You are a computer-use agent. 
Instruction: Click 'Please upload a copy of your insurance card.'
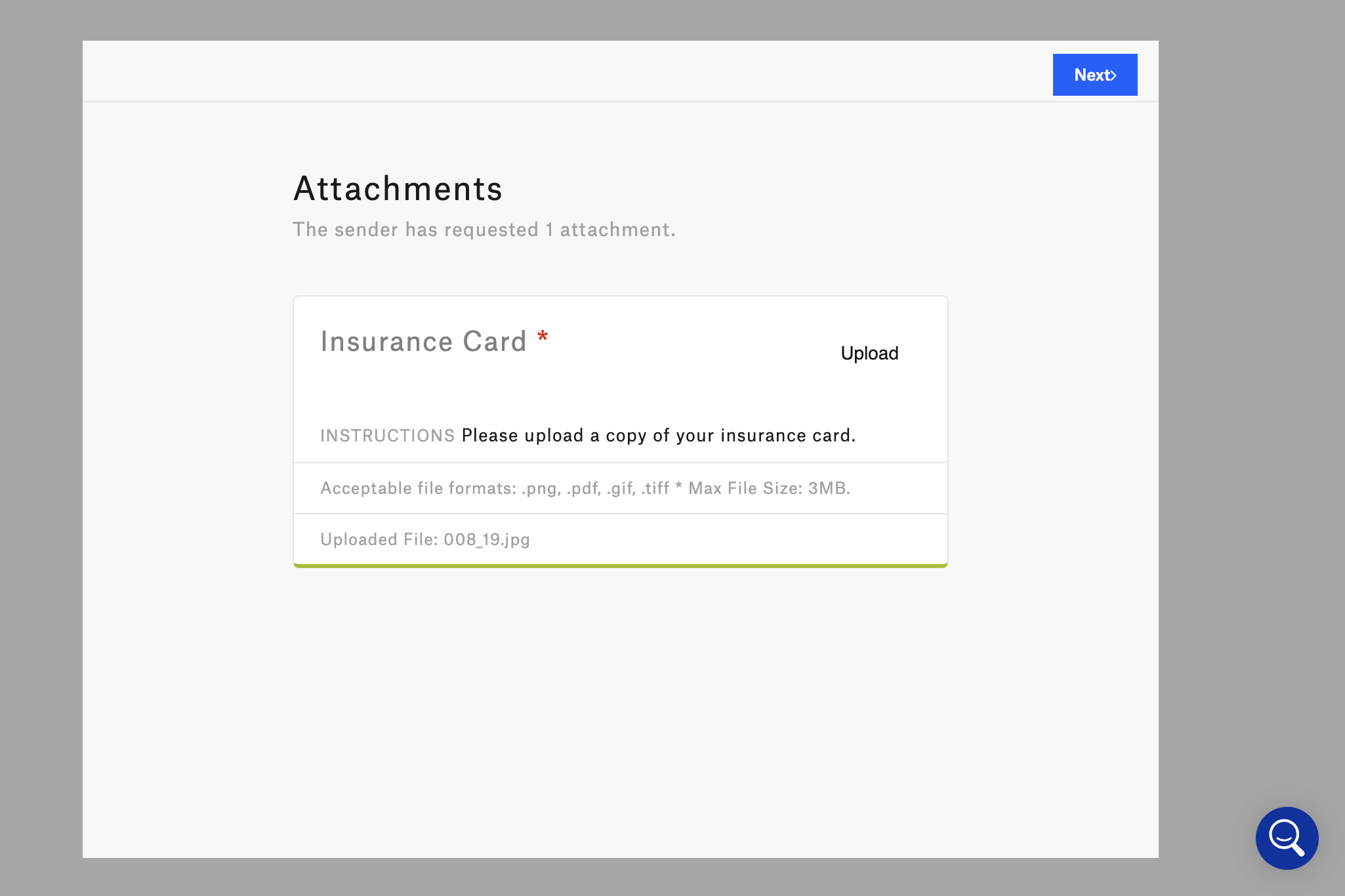tap(658, 436)
